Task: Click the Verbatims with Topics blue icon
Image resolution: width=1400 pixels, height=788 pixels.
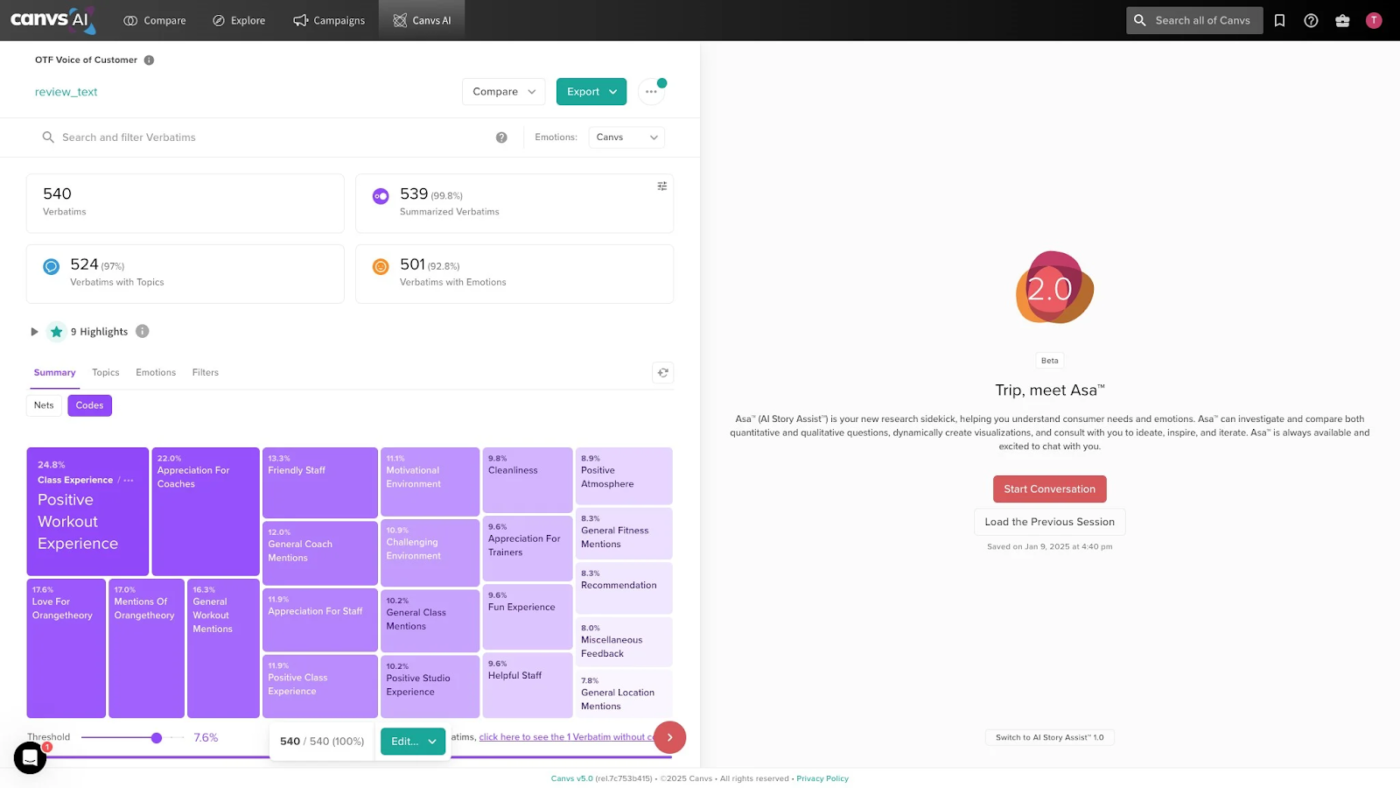Action: pyautogui.click(x=51, y=267)
